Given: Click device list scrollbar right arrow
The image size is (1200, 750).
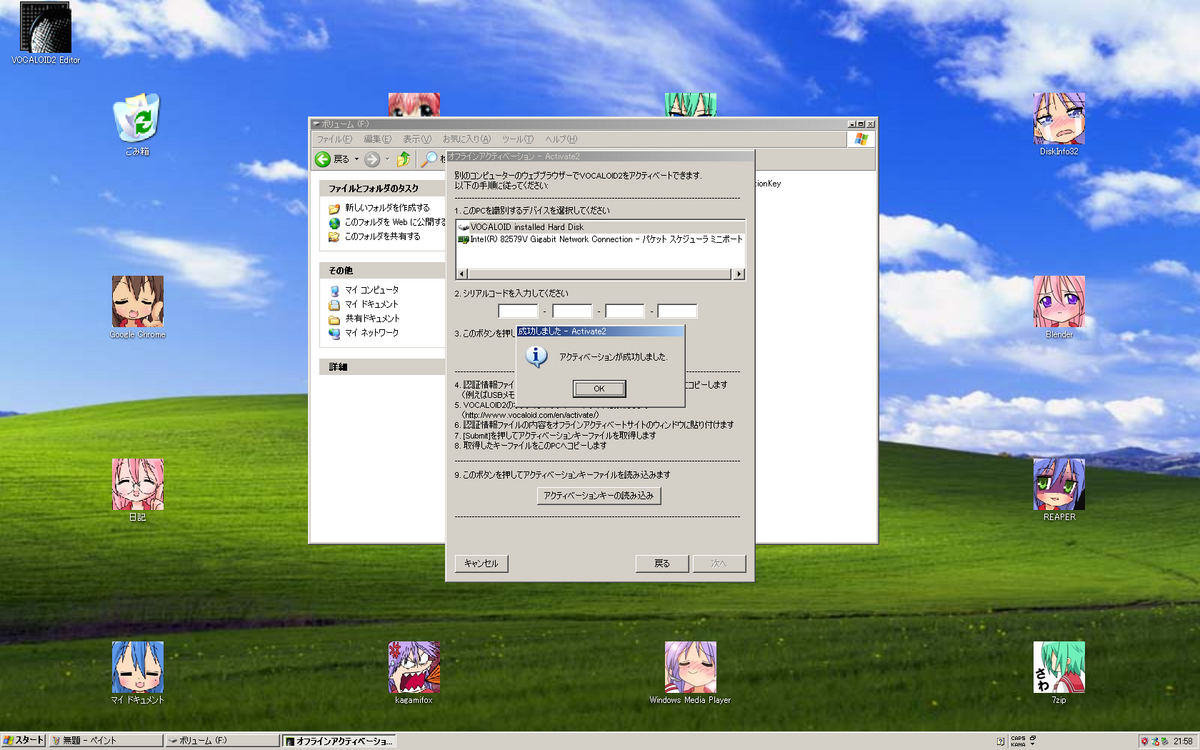Looking at the screenshot, I should pos(739,273).
